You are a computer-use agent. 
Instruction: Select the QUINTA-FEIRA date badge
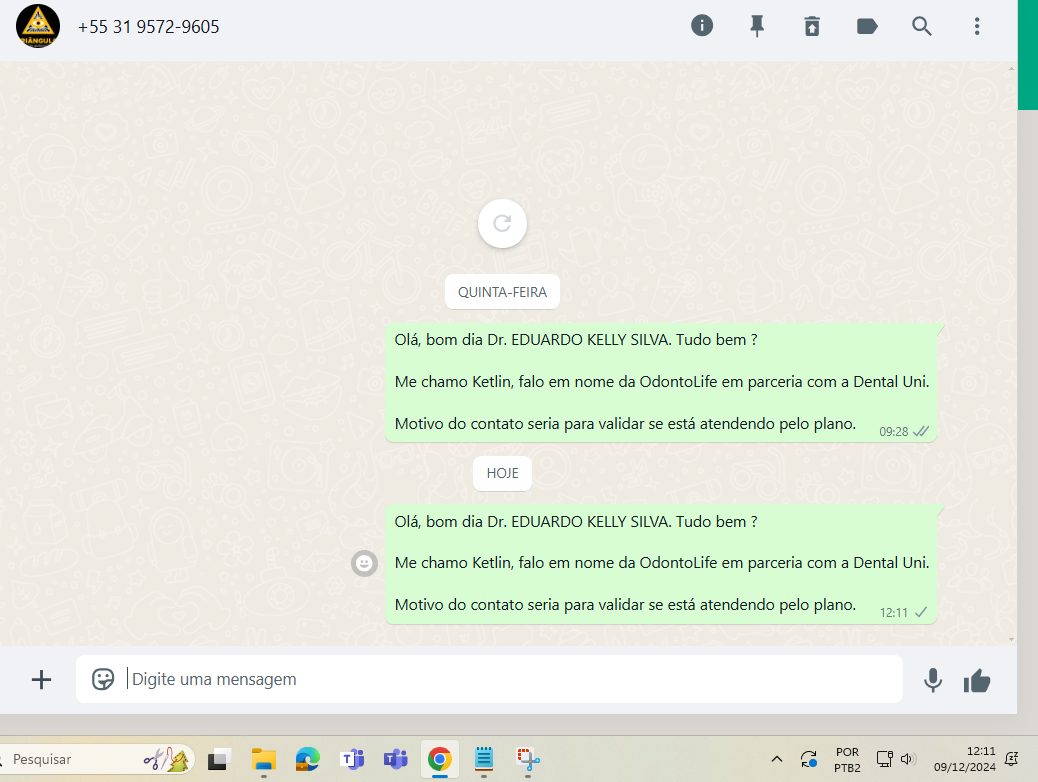coord(502,292)
